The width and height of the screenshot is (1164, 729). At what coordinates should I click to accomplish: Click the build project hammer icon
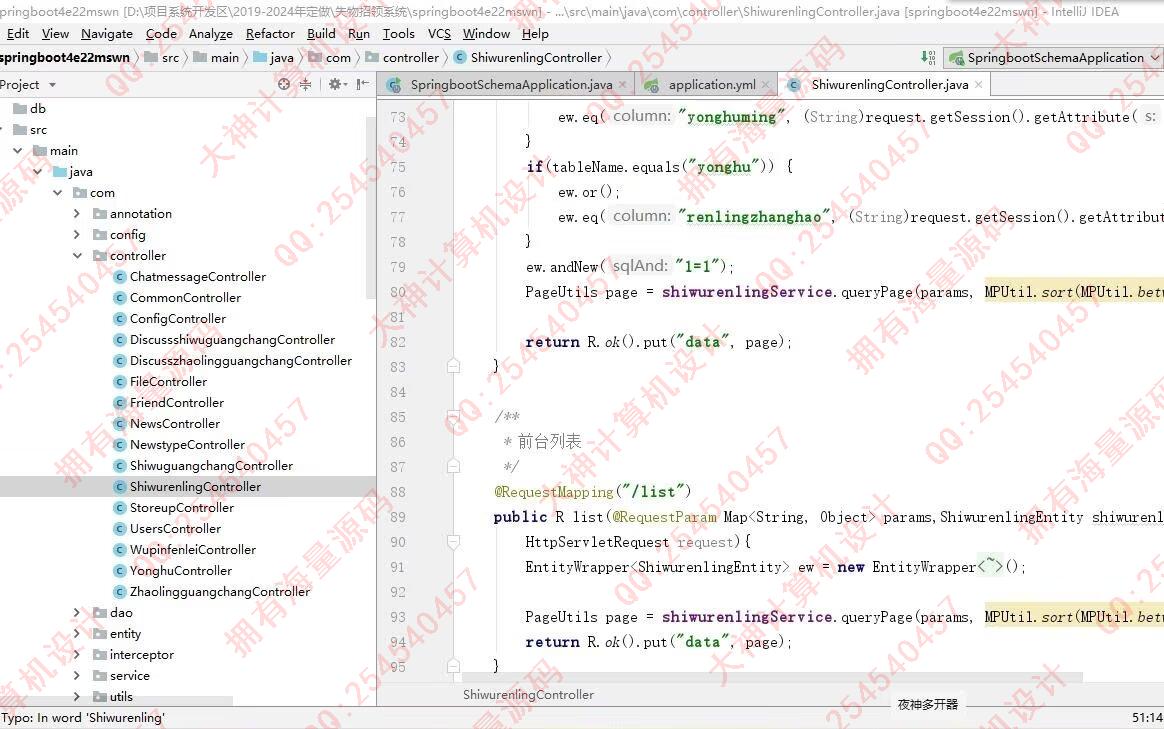pos(928,57)
